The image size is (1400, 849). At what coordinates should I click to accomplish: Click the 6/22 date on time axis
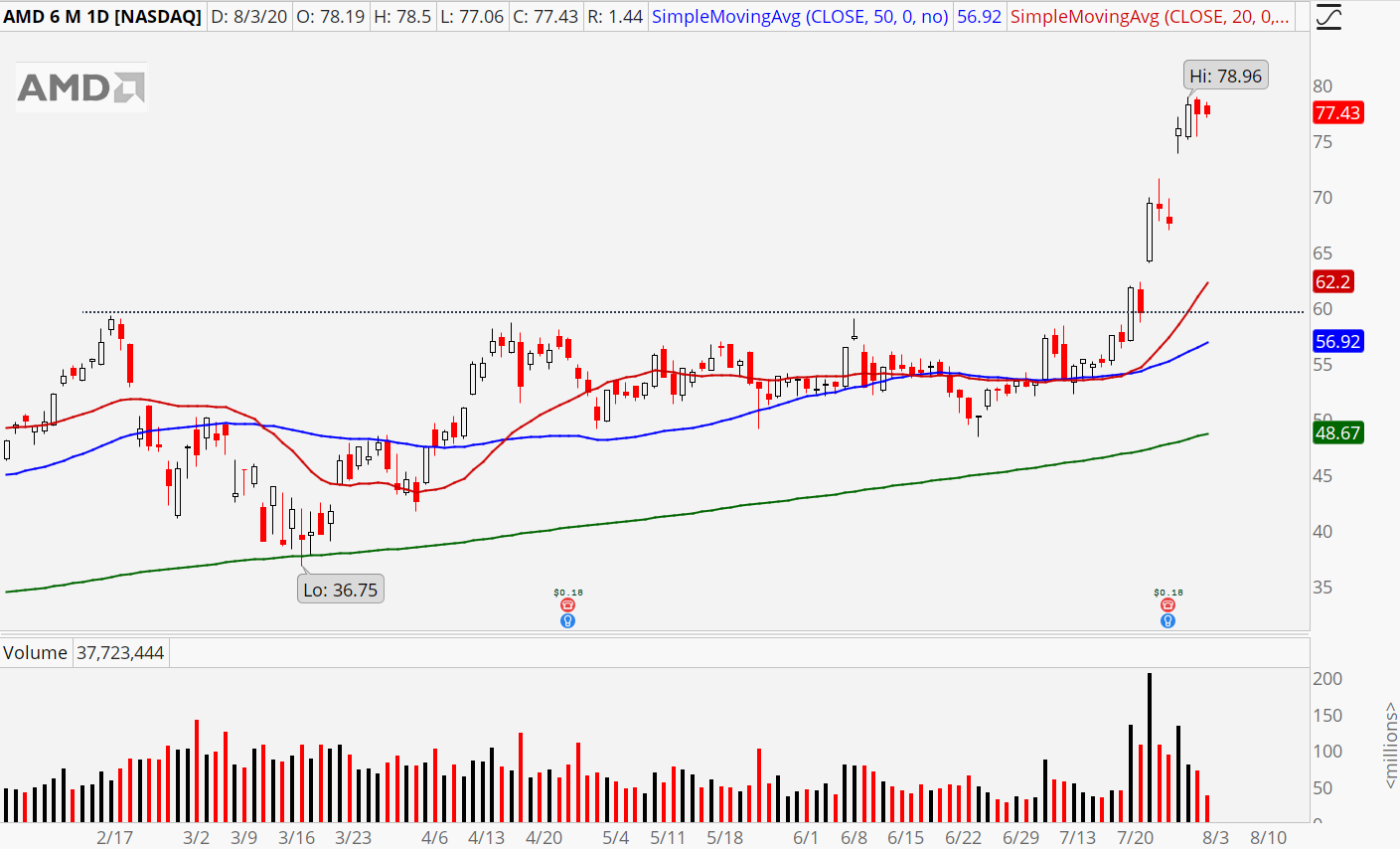tap(963, 837)
